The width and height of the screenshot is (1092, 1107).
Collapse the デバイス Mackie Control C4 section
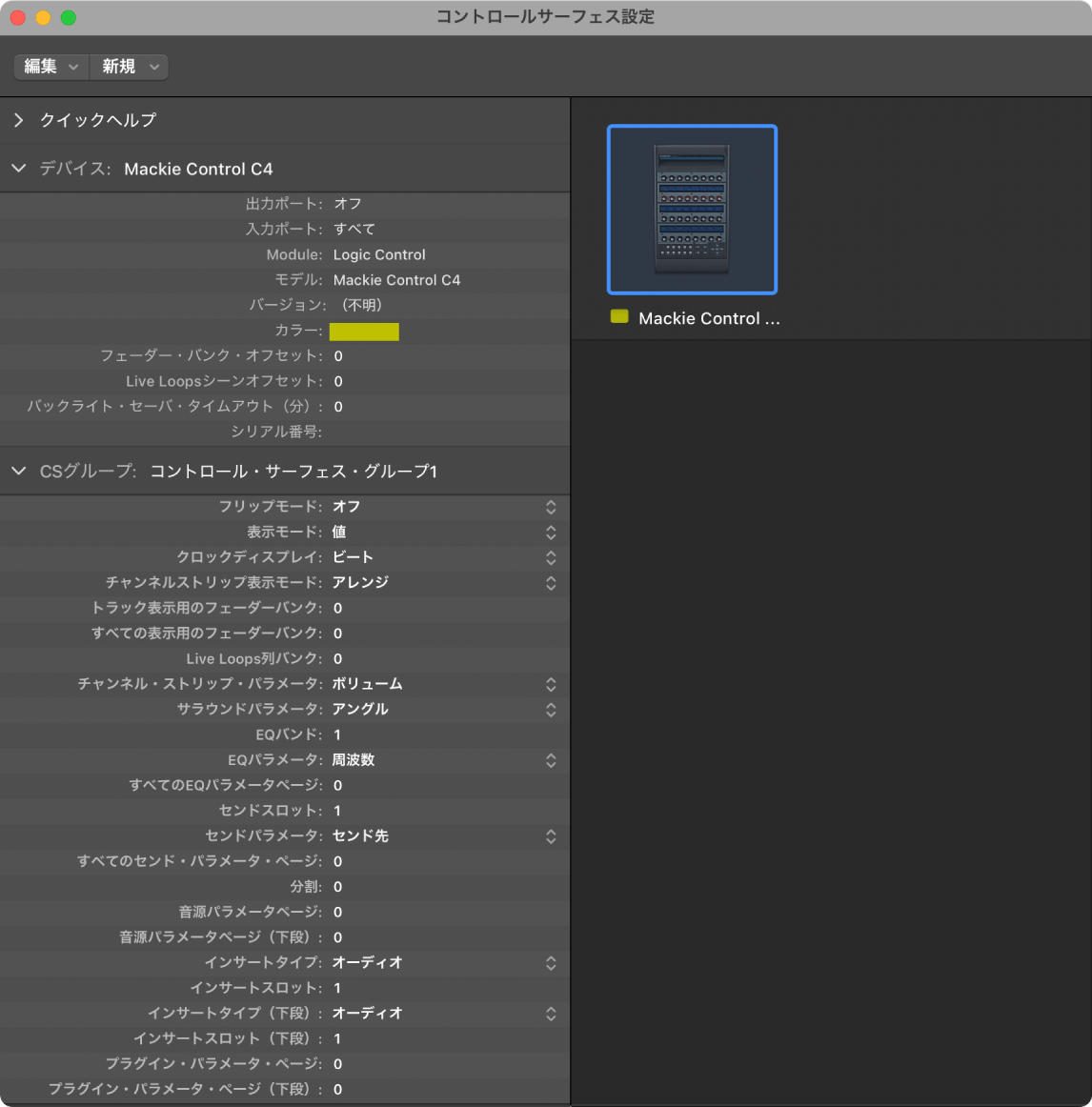[19, 169]
